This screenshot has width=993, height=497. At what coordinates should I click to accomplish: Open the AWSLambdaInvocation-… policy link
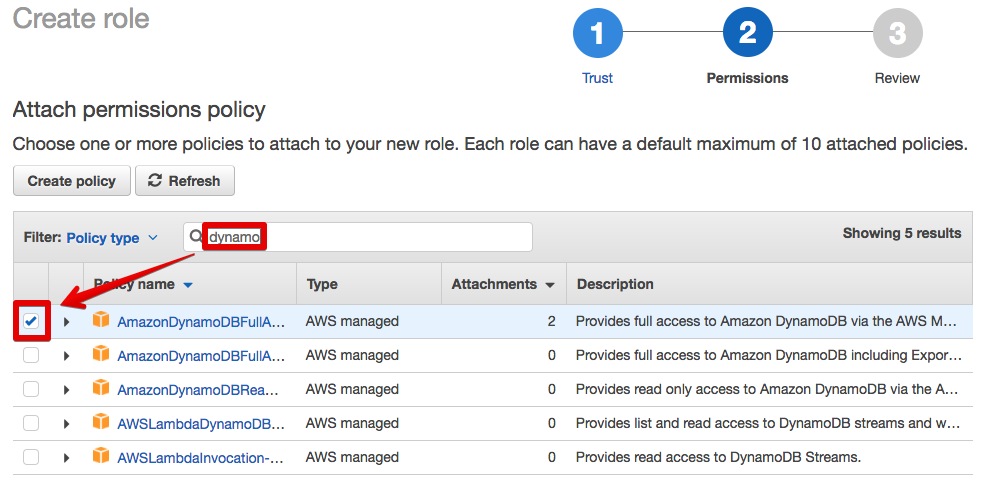200,458
